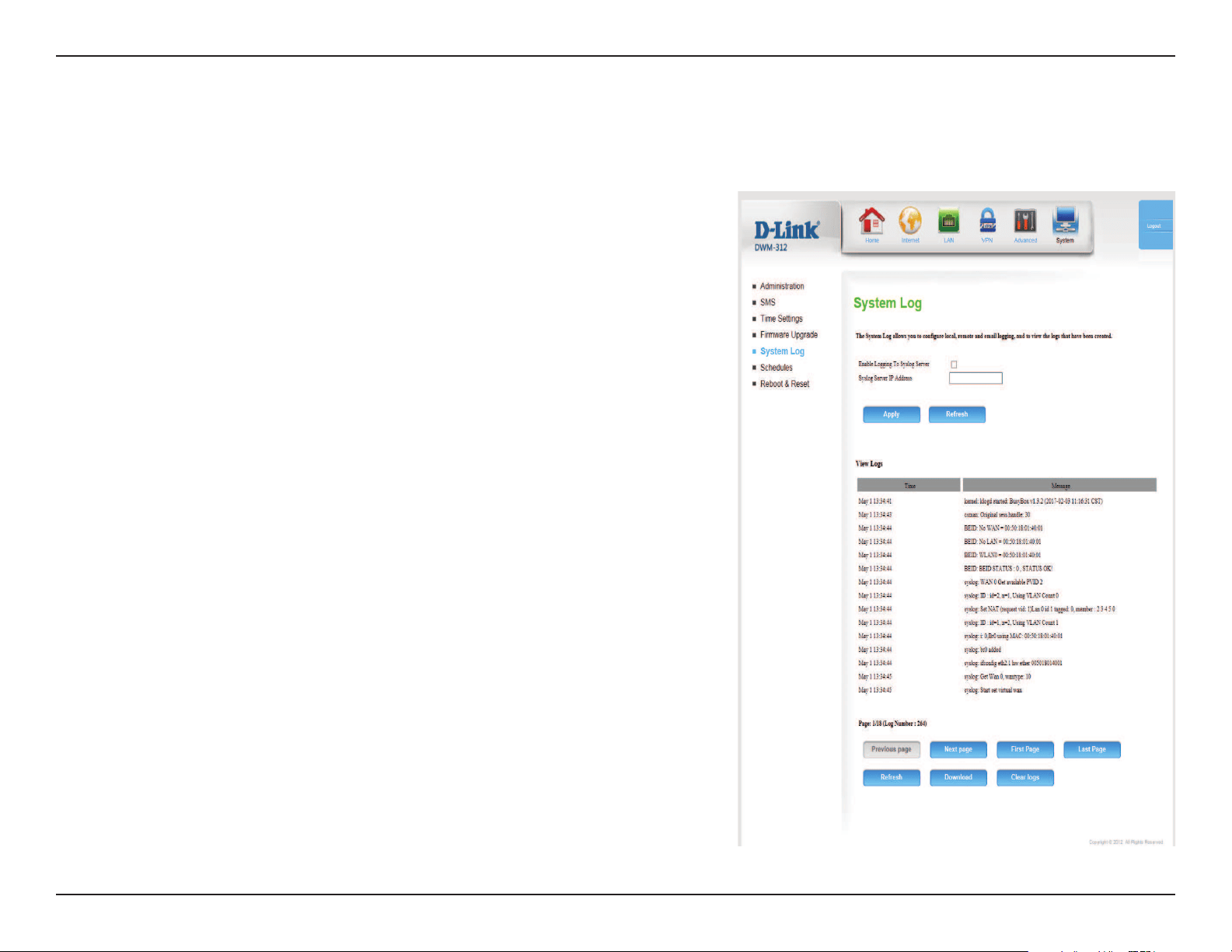The width and height of the screenshot is (1232, 952).
Task: Click the View Logs section label
Action: point(869,464)
